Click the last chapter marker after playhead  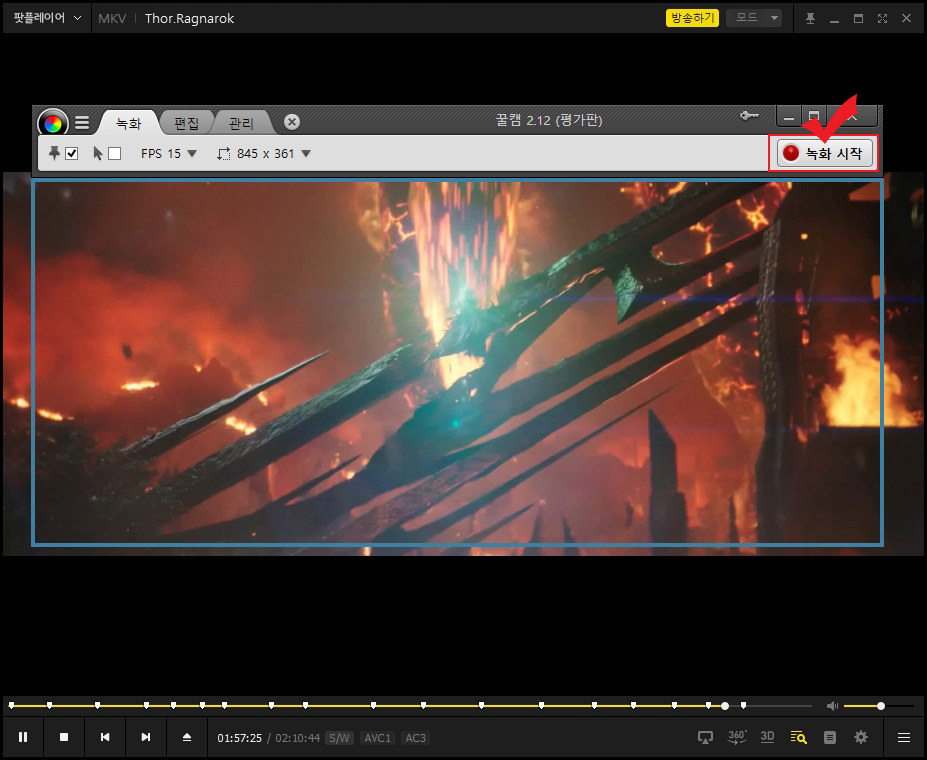[743, 705]
